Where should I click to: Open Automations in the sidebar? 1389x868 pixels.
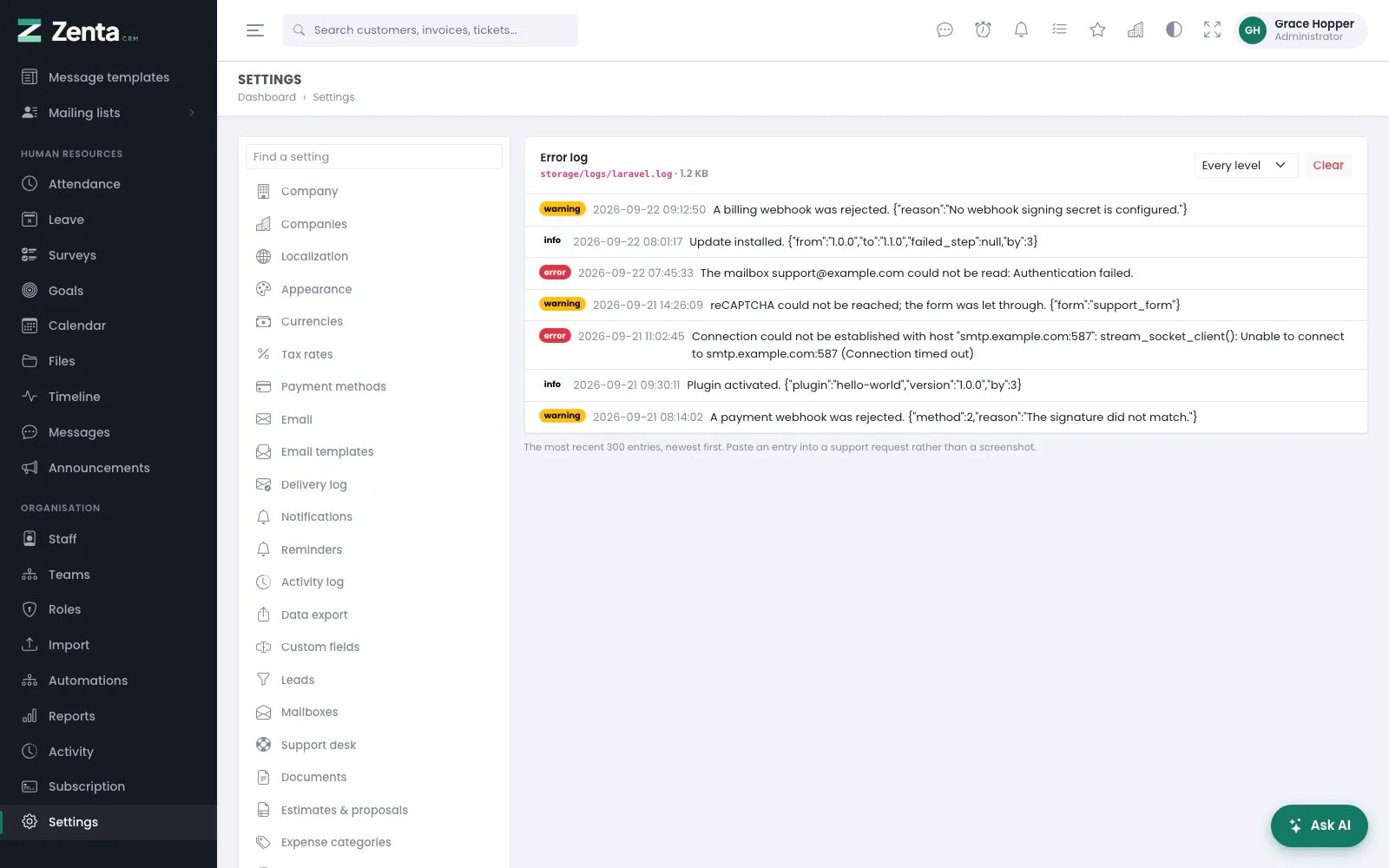pos(109,681)
